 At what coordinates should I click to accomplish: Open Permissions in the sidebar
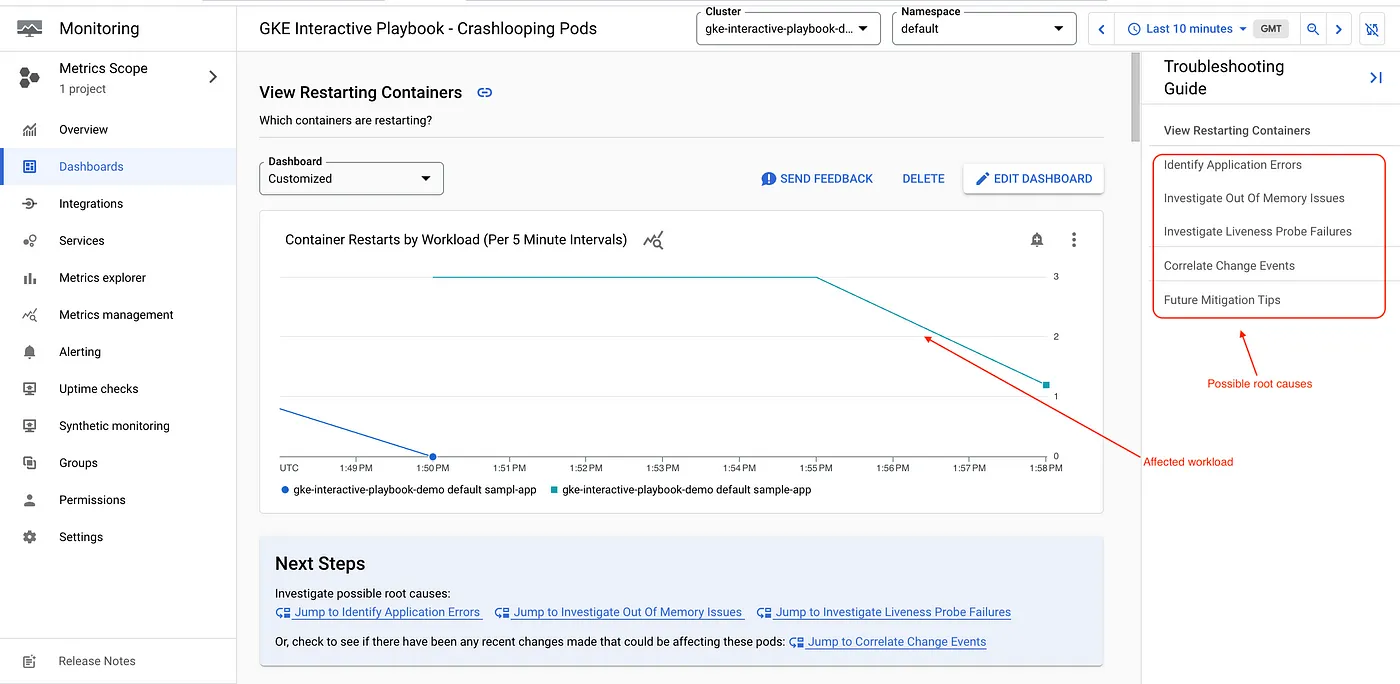tap(92, 500)
